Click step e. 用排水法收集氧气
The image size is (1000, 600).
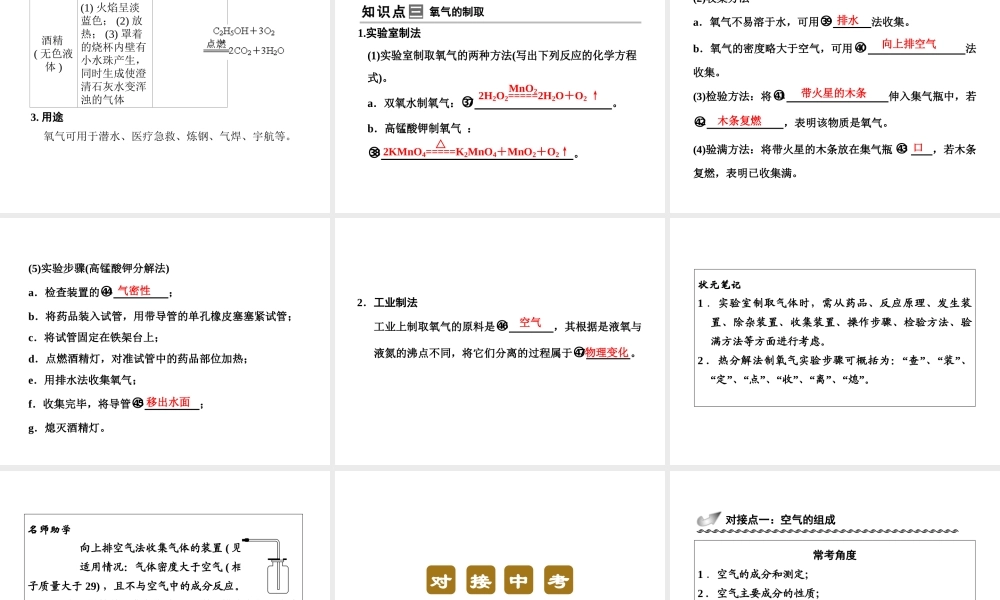tap(82, 380)
